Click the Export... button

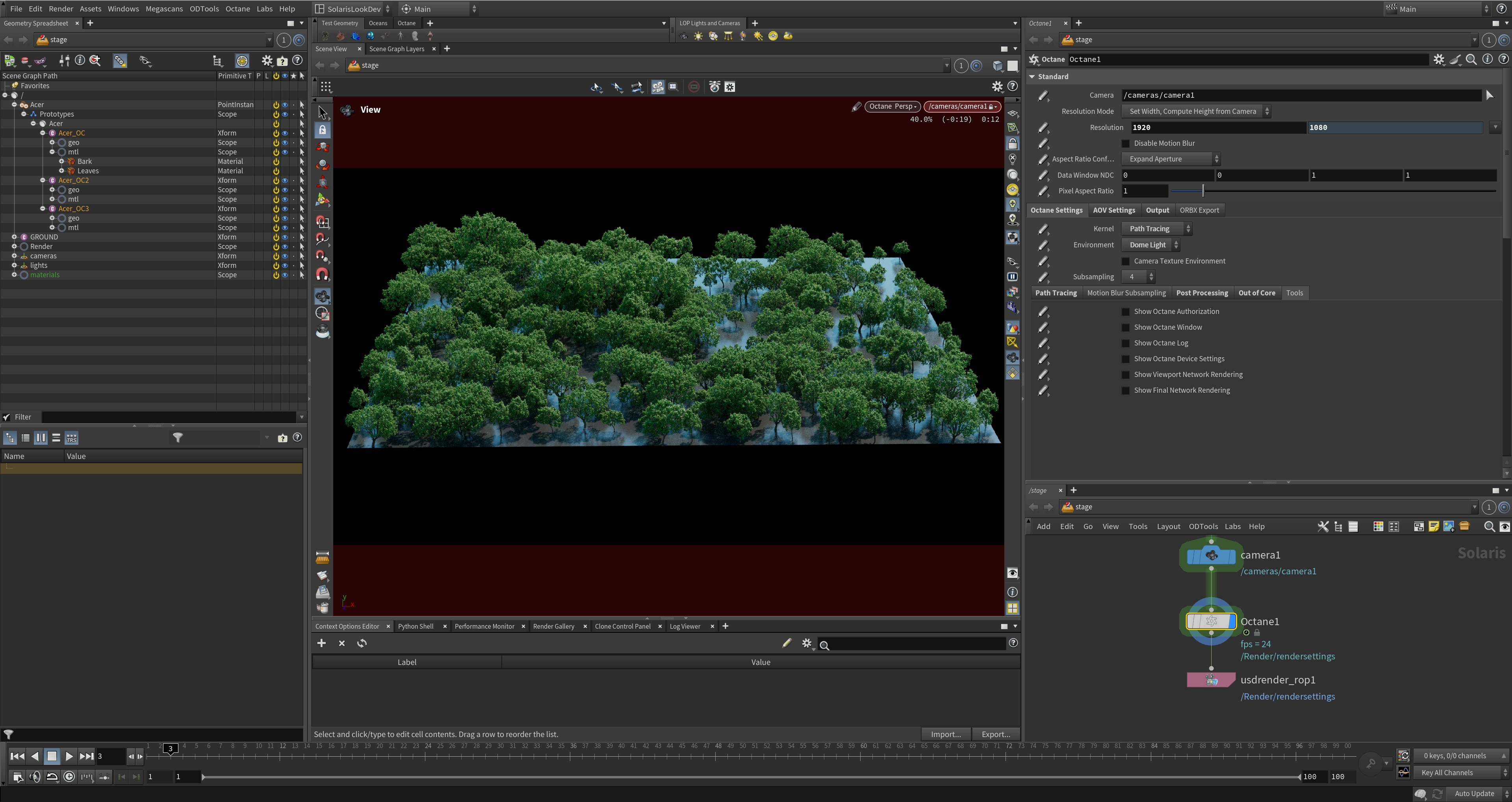tap(996, 734)
